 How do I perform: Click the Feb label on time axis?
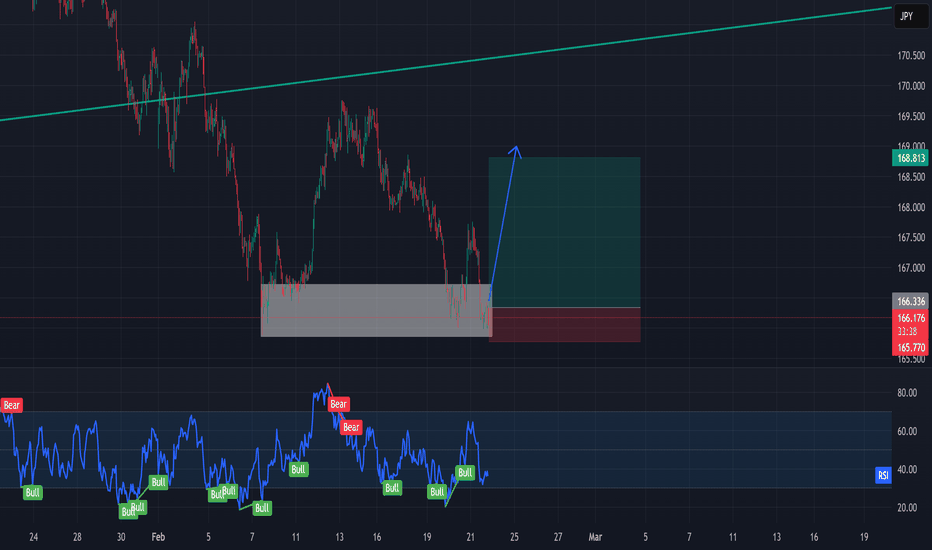click(158, 537)
